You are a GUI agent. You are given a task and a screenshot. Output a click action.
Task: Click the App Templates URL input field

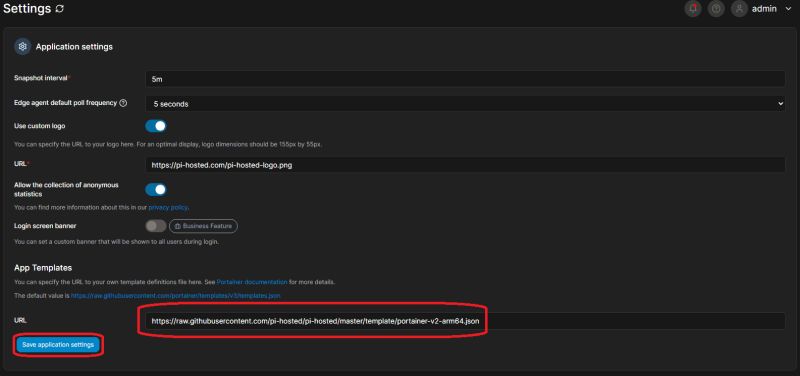coord(465,321)
